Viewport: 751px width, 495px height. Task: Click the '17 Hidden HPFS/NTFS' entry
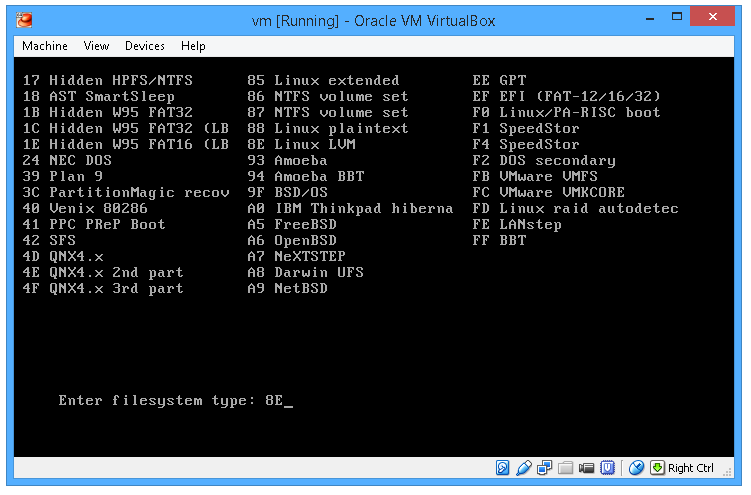[x=108, y=80]
